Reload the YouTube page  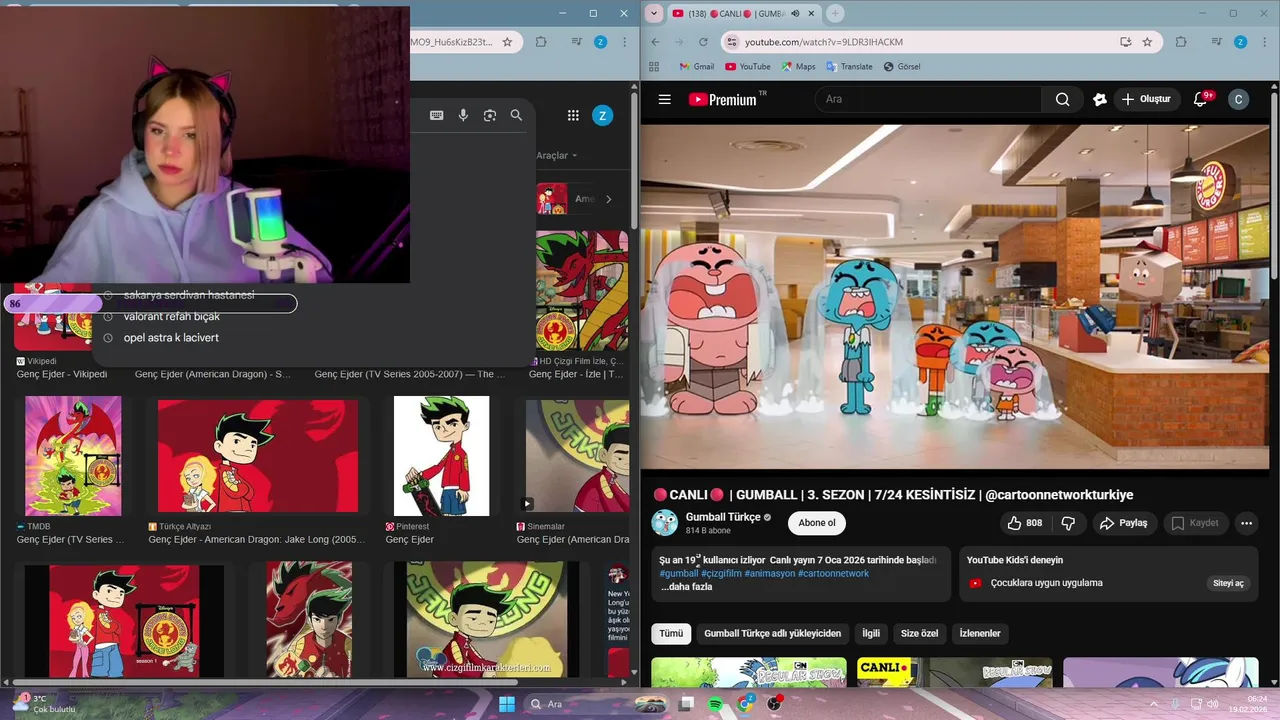point(703,42)
